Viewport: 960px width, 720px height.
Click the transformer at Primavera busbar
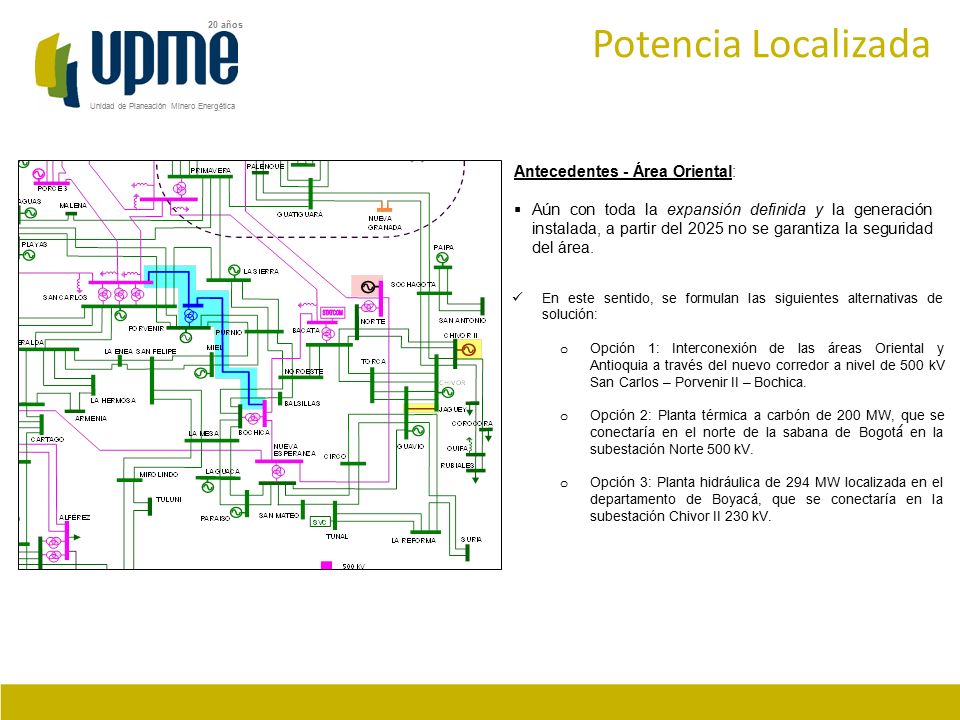tap(179, 189)
